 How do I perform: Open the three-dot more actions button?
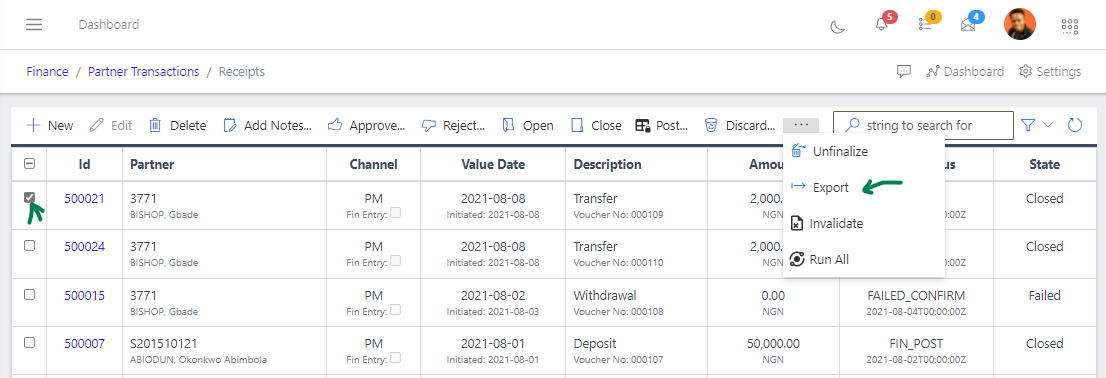tap(801, 125)
